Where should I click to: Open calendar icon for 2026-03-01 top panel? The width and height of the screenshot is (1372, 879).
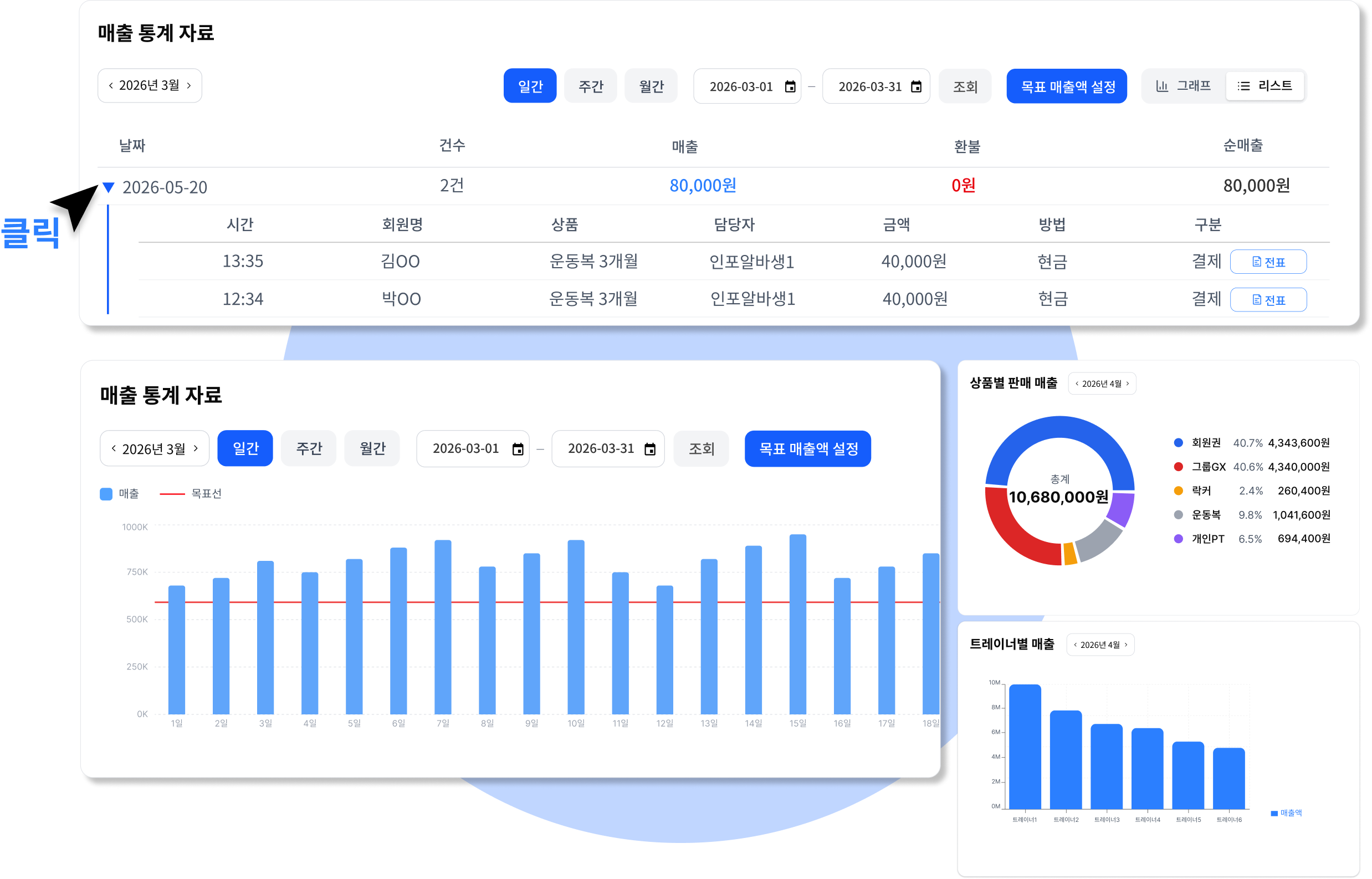coord(790,87)
